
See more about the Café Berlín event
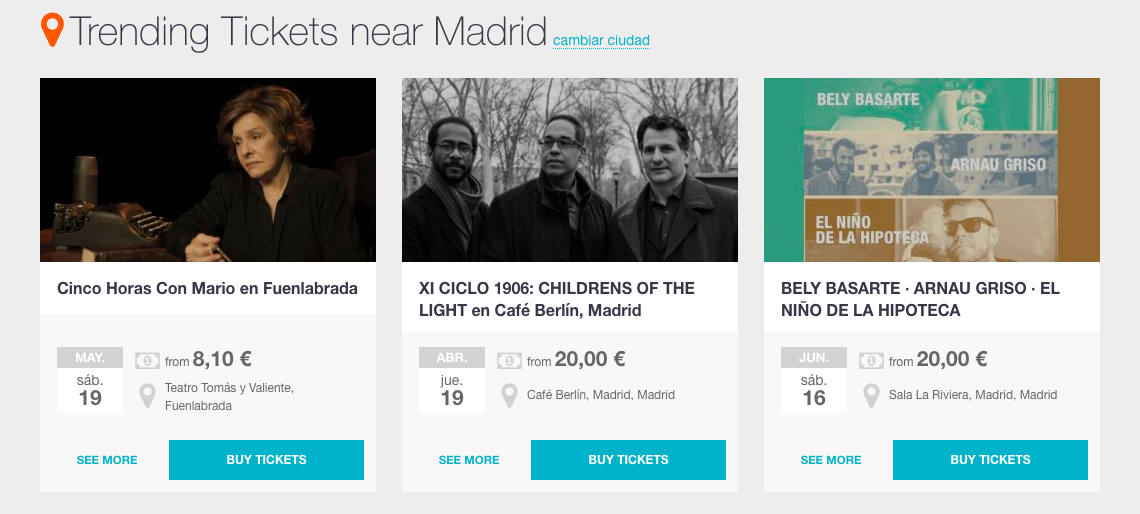coord(469,460)
